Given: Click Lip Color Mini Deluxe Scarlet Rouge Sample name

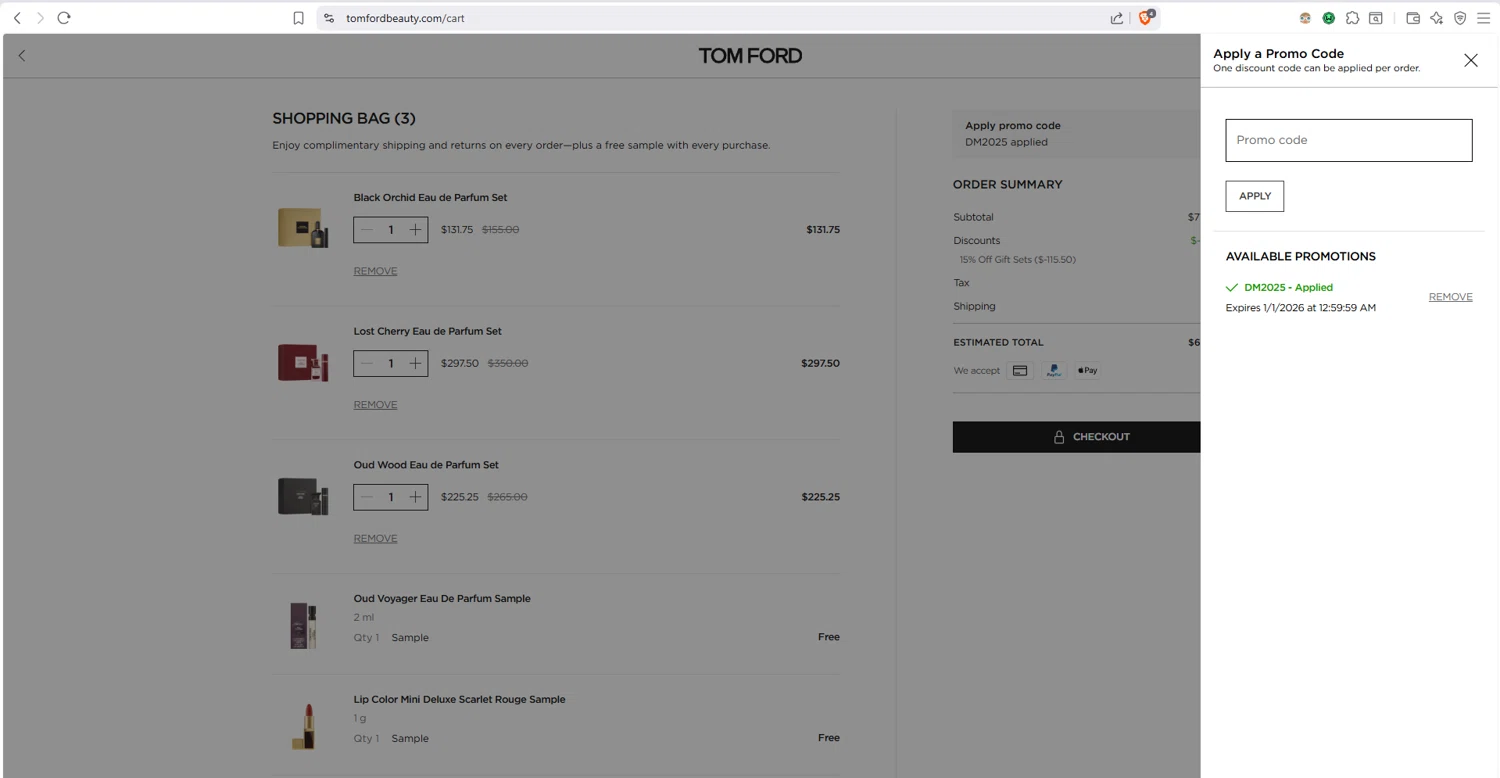Looking at the screenshot, I should 459,700.
